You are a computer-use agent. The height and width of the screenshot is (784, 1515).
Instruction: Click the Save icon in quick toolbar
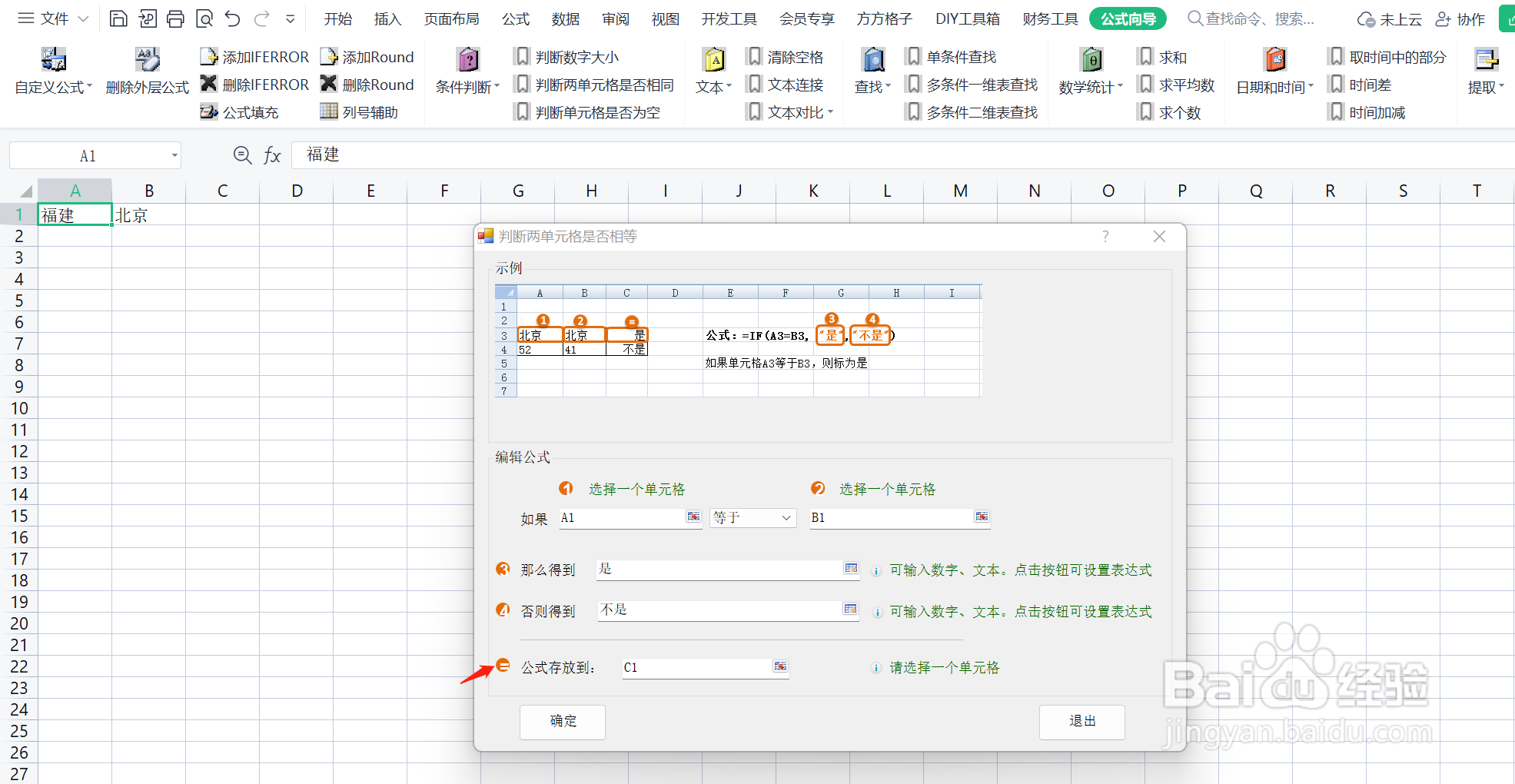pyautogui.click(x=118, y=18)
